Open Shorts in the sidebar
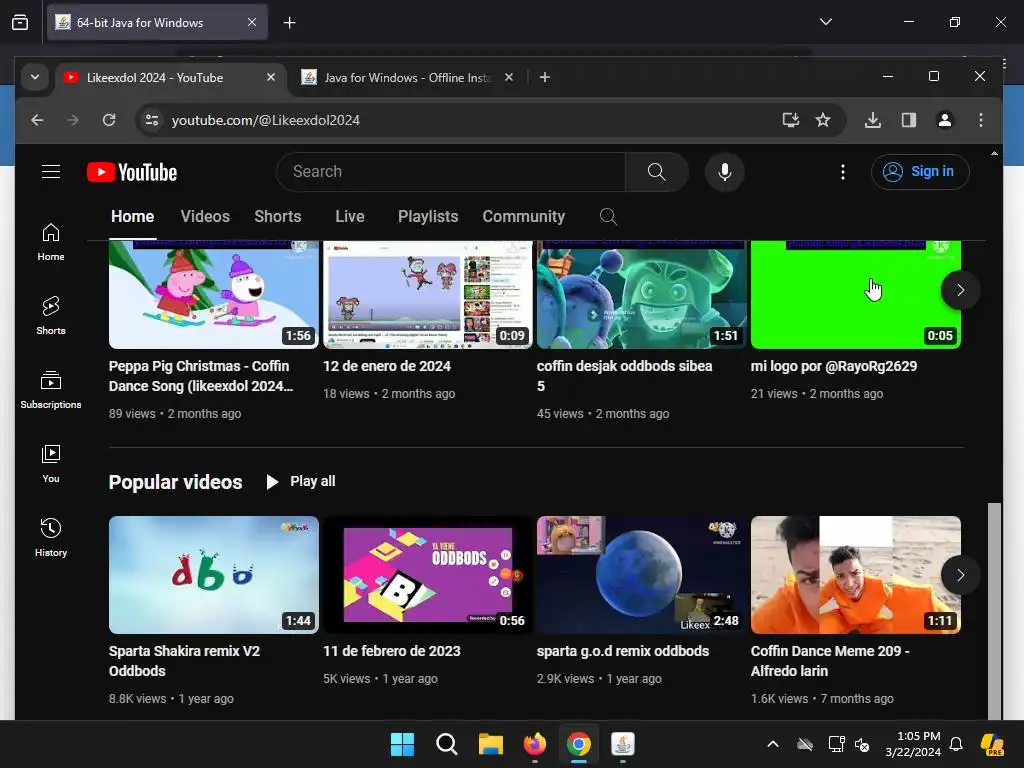This screenshot has width=1024, height=768. [x=51, y=316]
